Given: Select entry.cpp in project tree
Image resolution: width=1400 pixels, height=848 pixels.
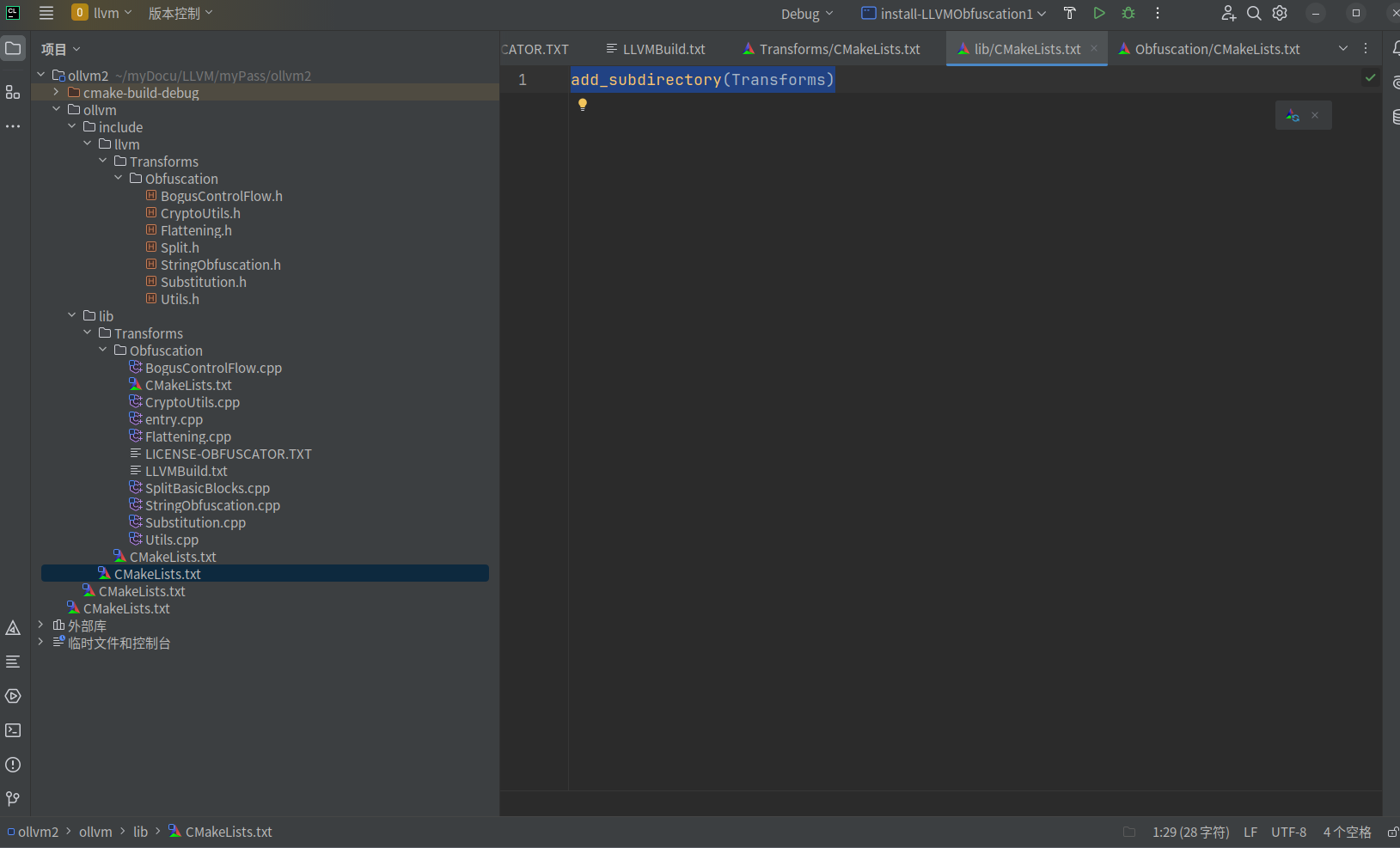Looking at the screenshot, I should click(x=174, y=419).
